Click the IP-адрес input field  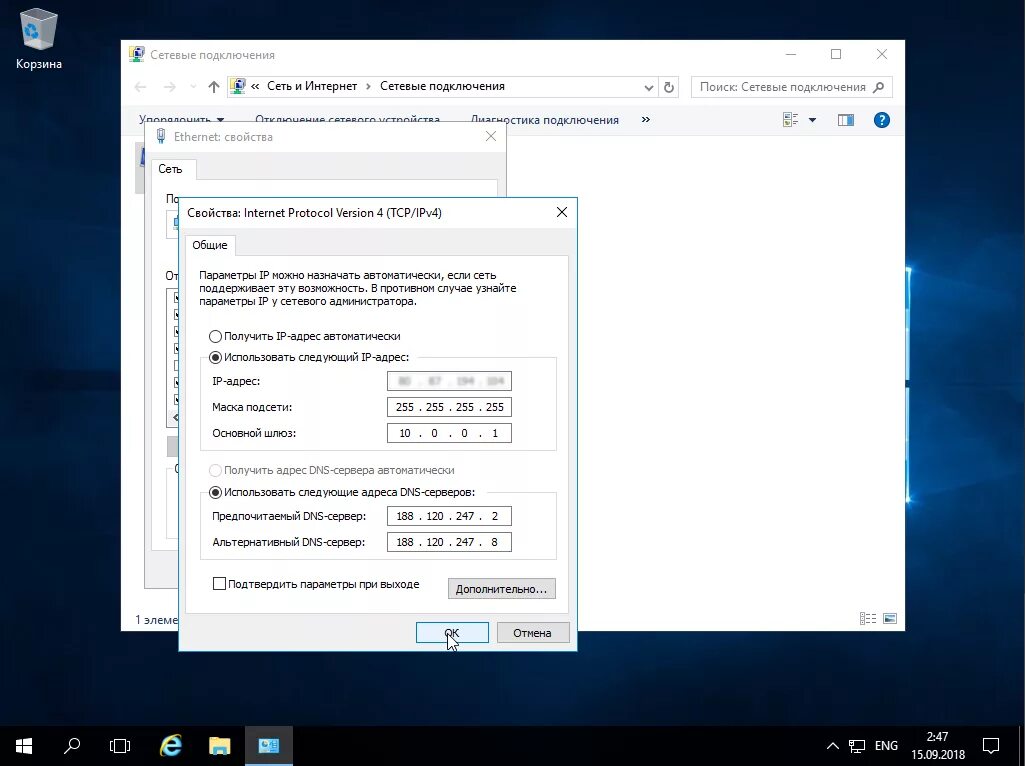pos(449,381)
